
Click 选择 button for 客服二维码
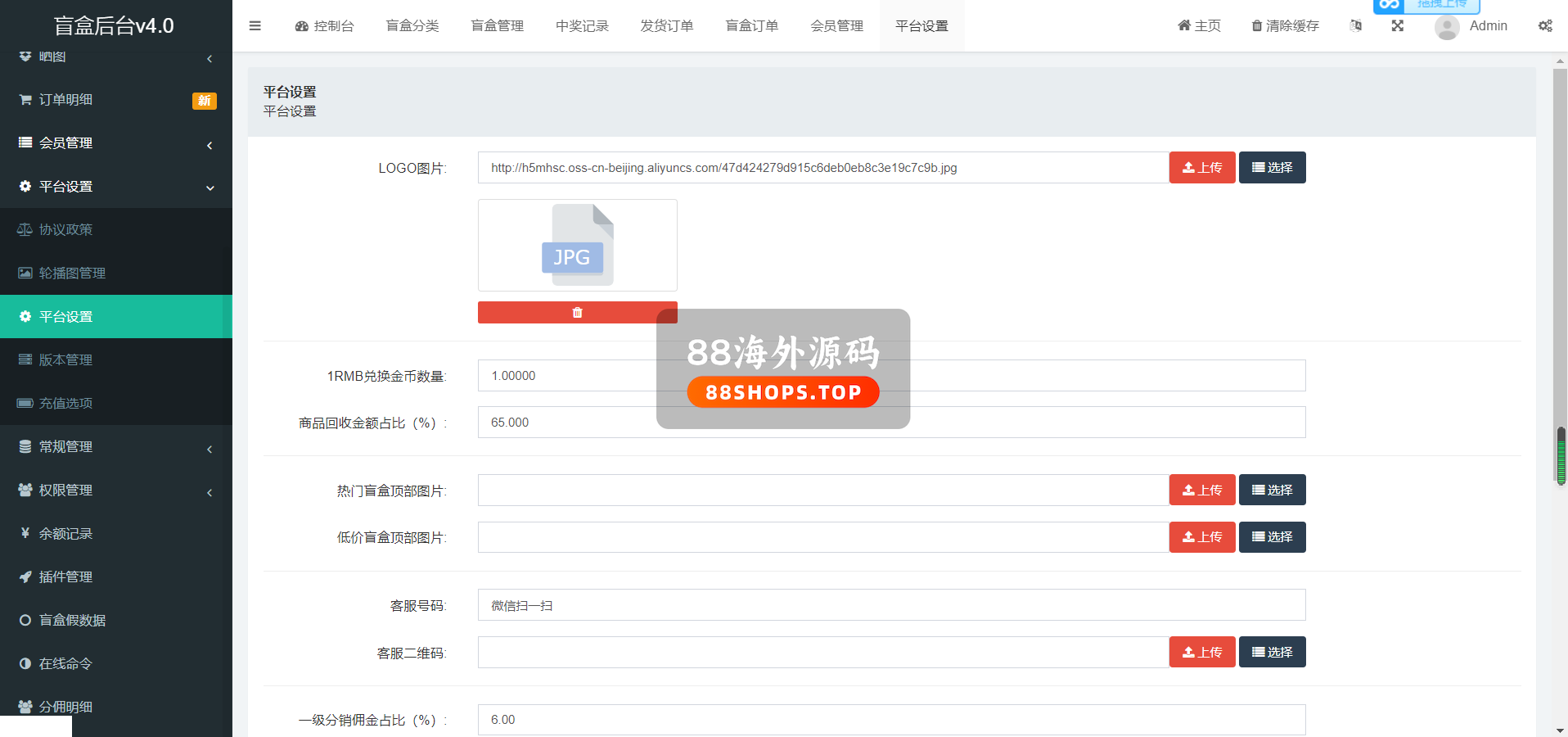click(1272, 653)
